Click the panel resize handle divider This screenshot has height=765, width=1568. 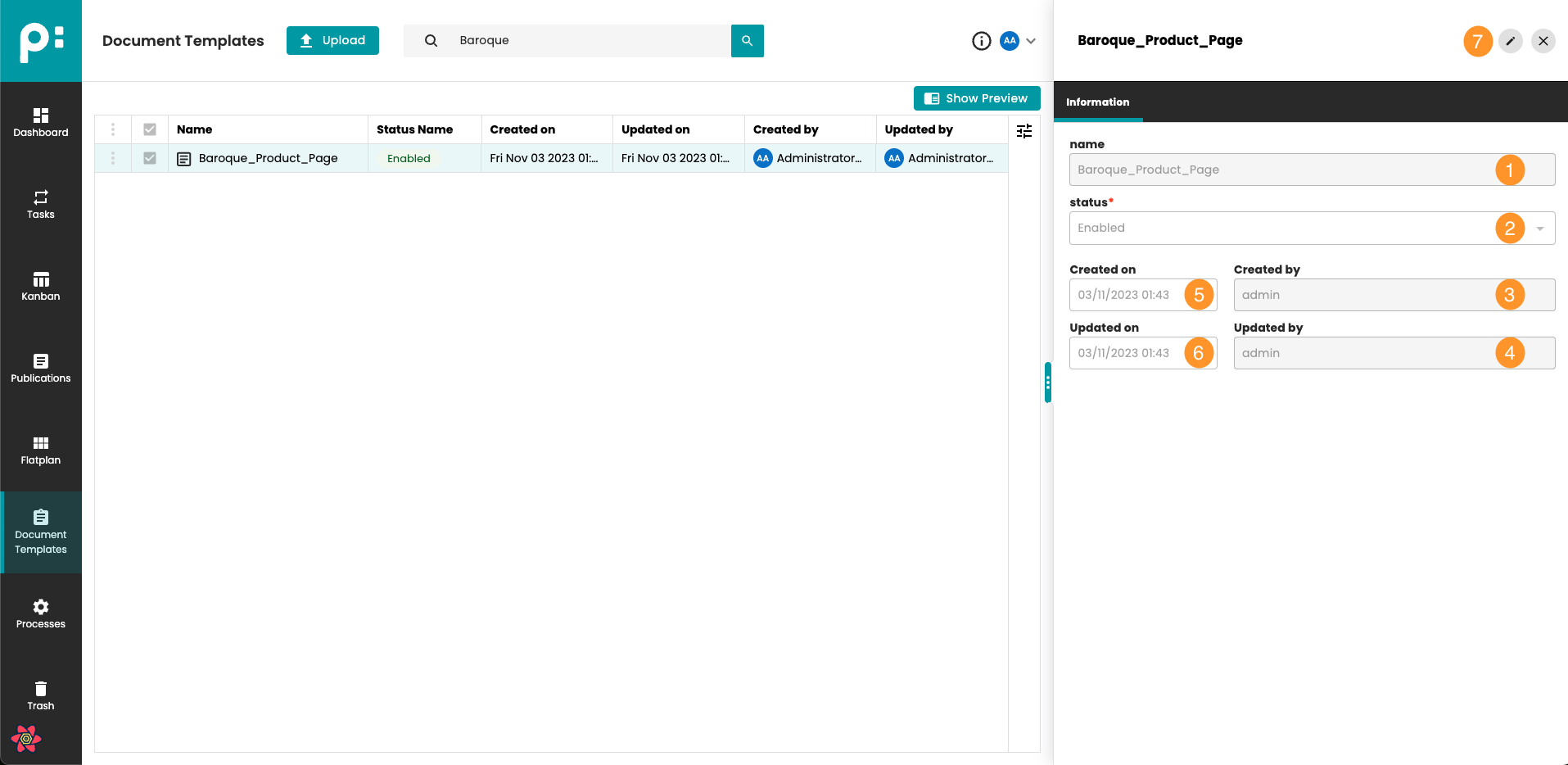tap(1047, 382)
